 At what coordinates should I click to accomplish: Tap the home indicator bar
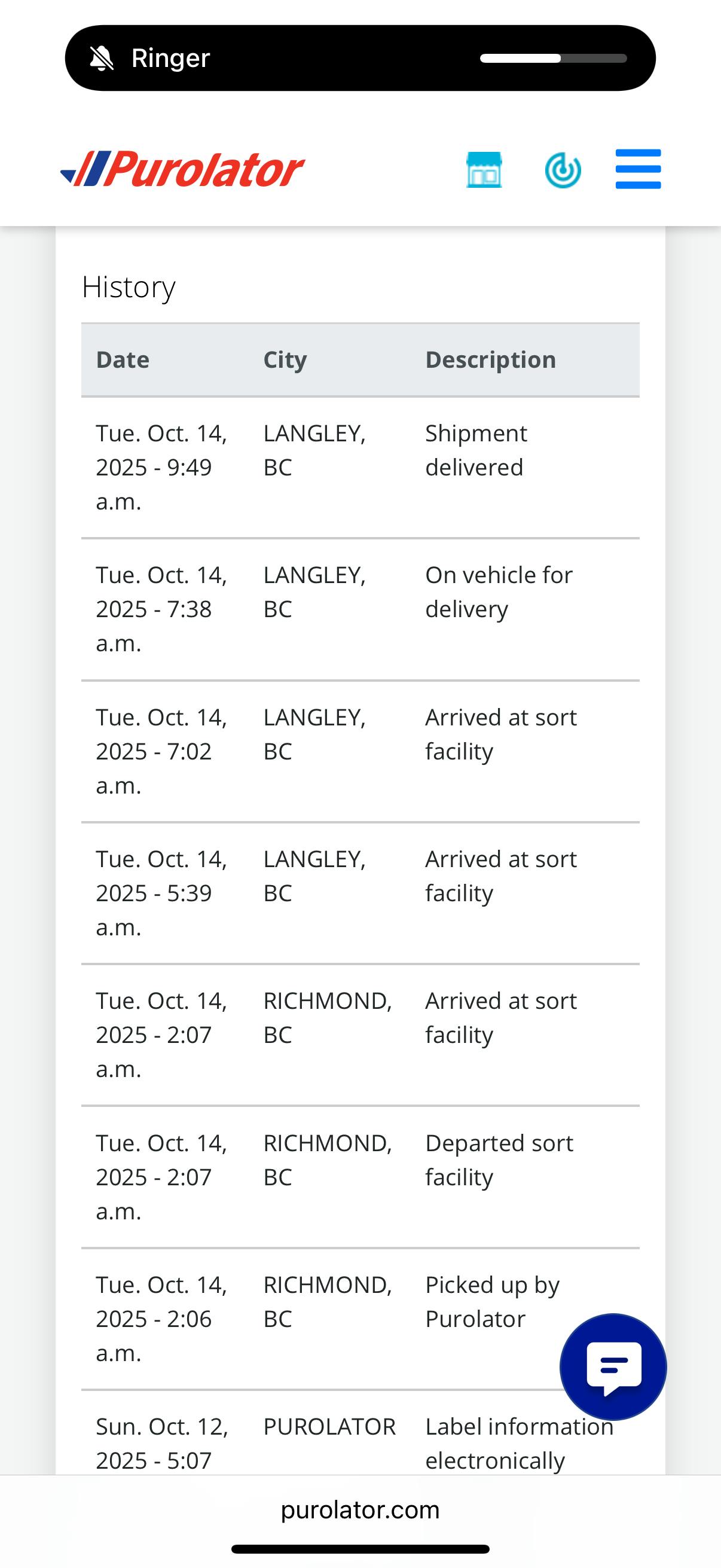click(360, 1549)
